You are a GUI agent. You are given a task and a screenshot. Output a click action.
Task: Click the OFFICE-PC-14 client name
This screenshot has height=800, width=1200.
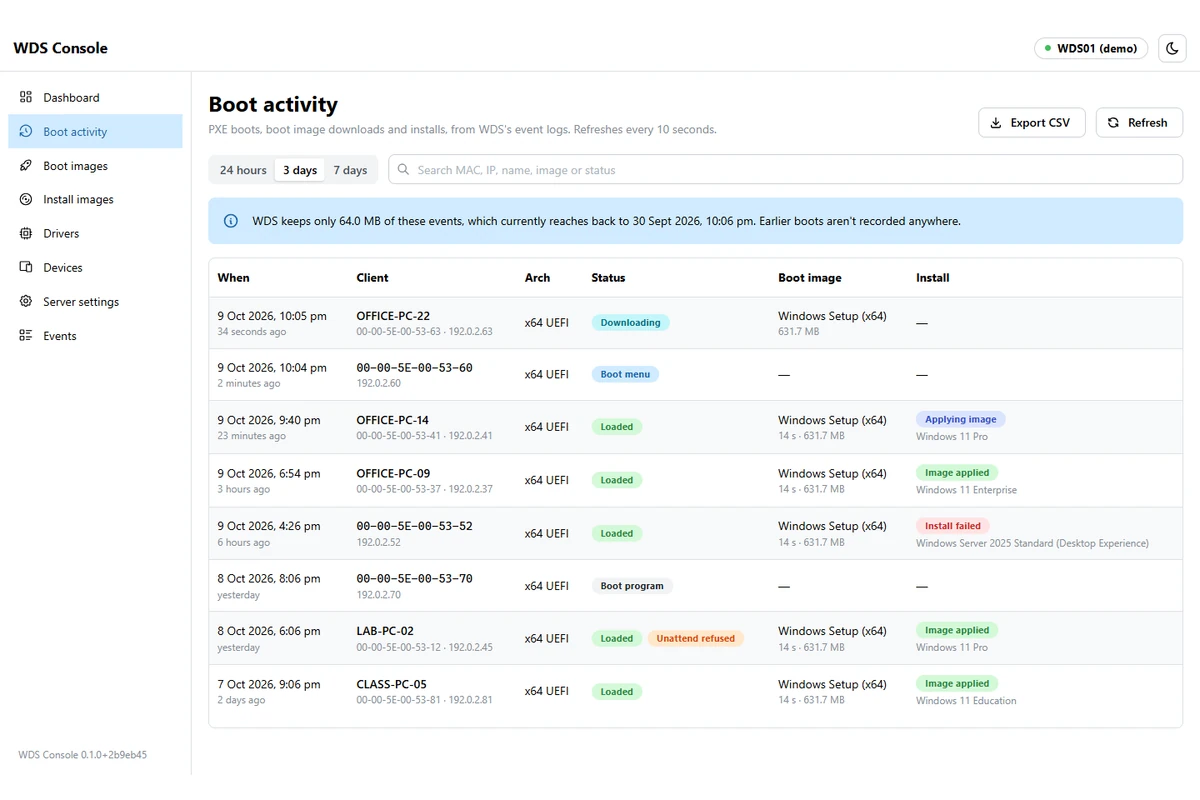point(393,420)
